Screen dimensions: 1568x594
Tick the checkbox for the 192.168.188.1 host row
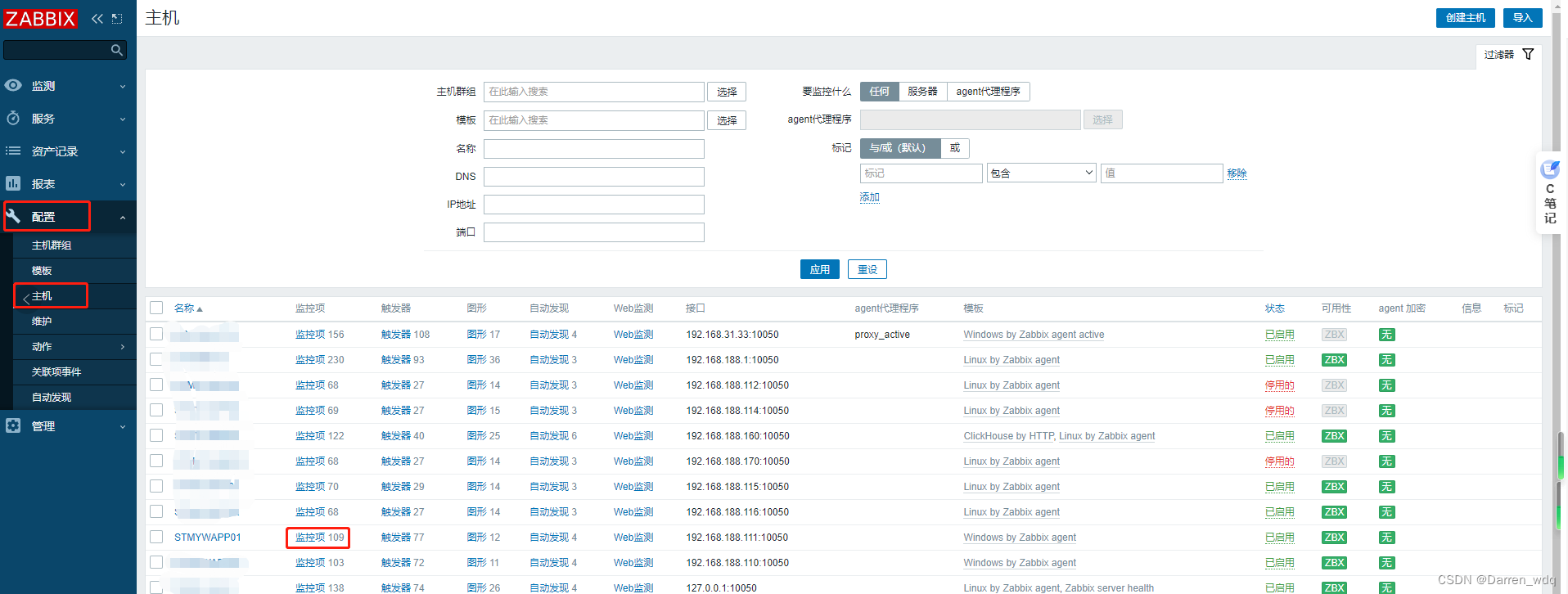(x=156, y=359)
